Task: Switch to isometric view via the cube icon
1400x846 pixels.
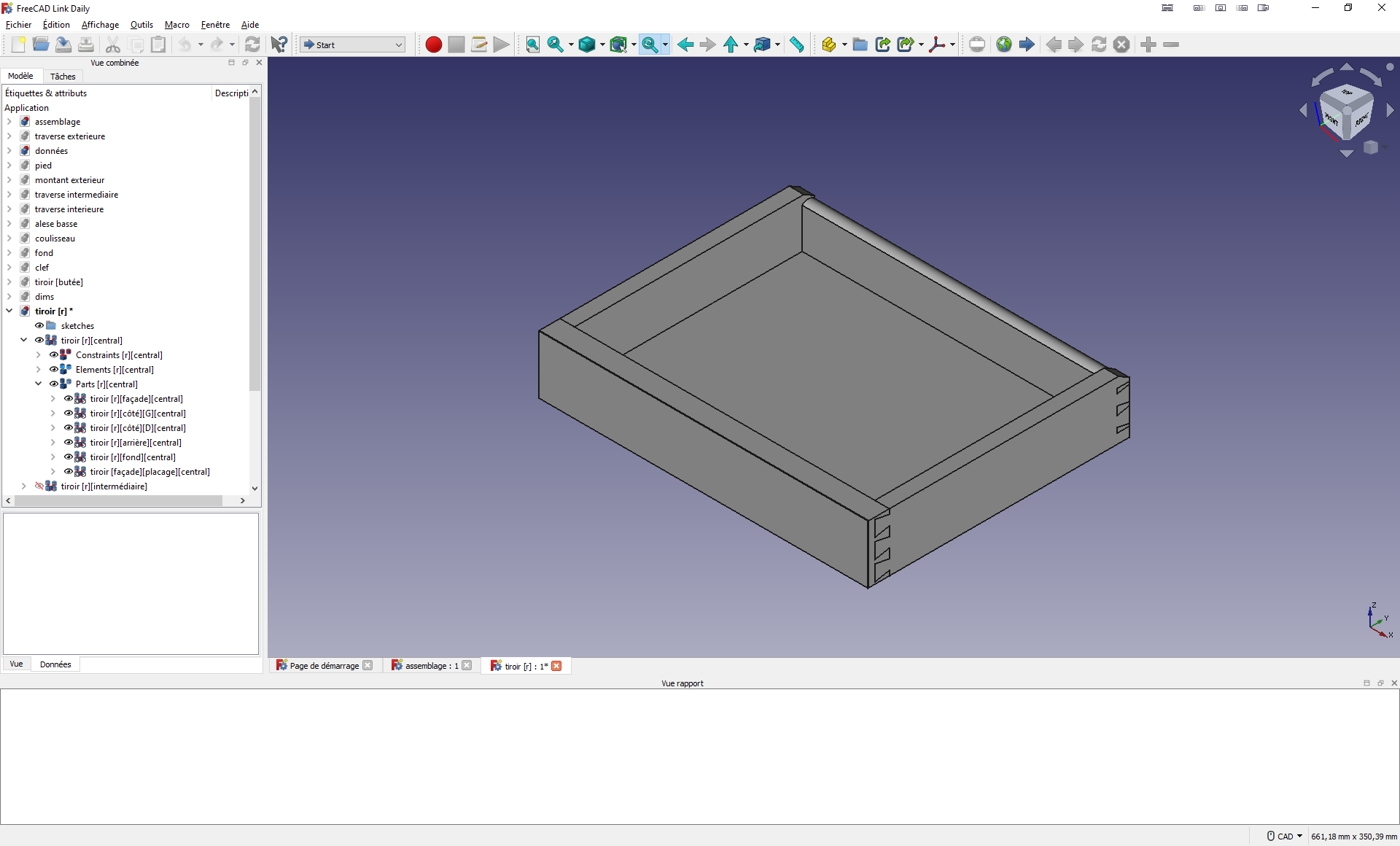Action: [588, 44]
